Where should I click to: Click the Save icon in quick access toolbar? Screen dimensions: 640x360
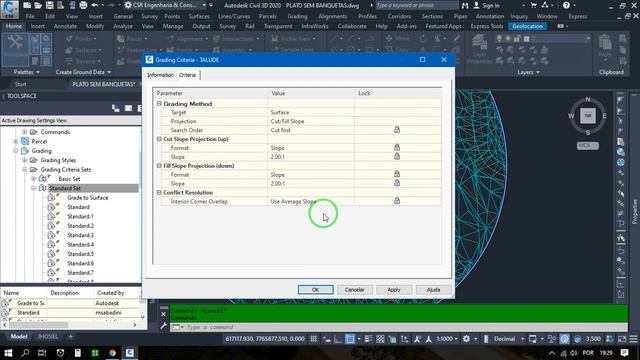[x=49, y=5]
